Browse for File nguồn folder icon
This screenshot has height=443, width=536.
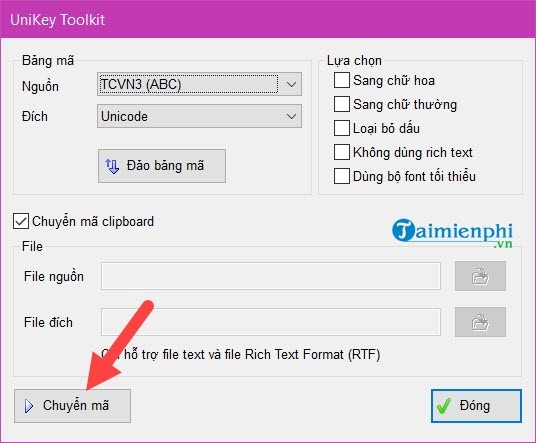(x=480, y=276)
